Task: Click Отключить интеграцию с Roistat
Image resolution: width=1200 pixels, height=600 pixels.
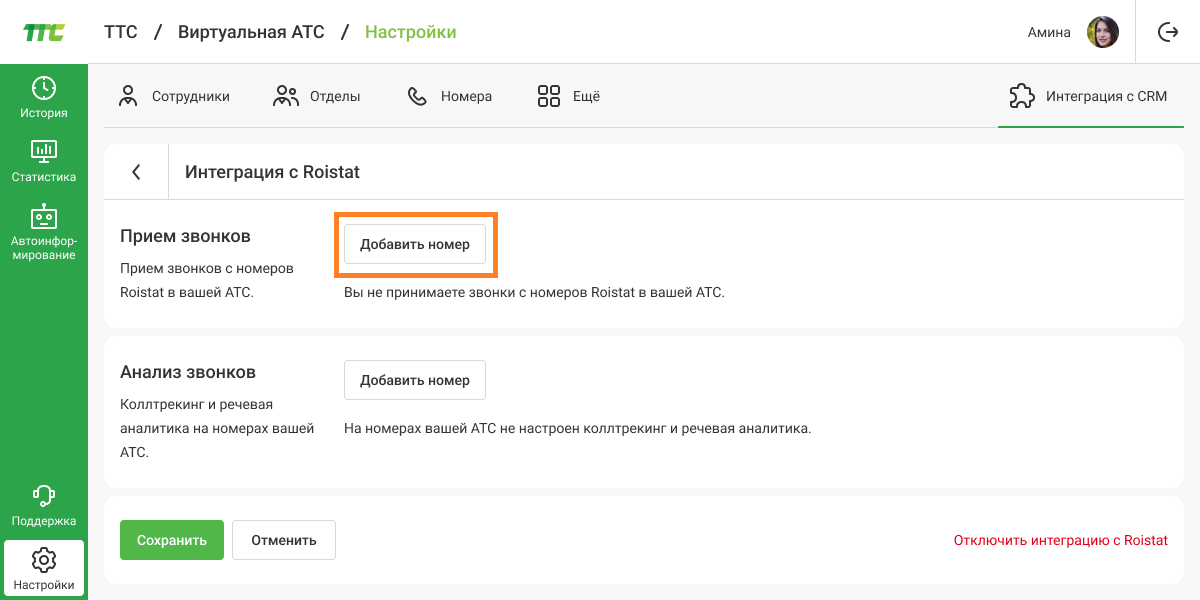Action: coord(1061,540)
